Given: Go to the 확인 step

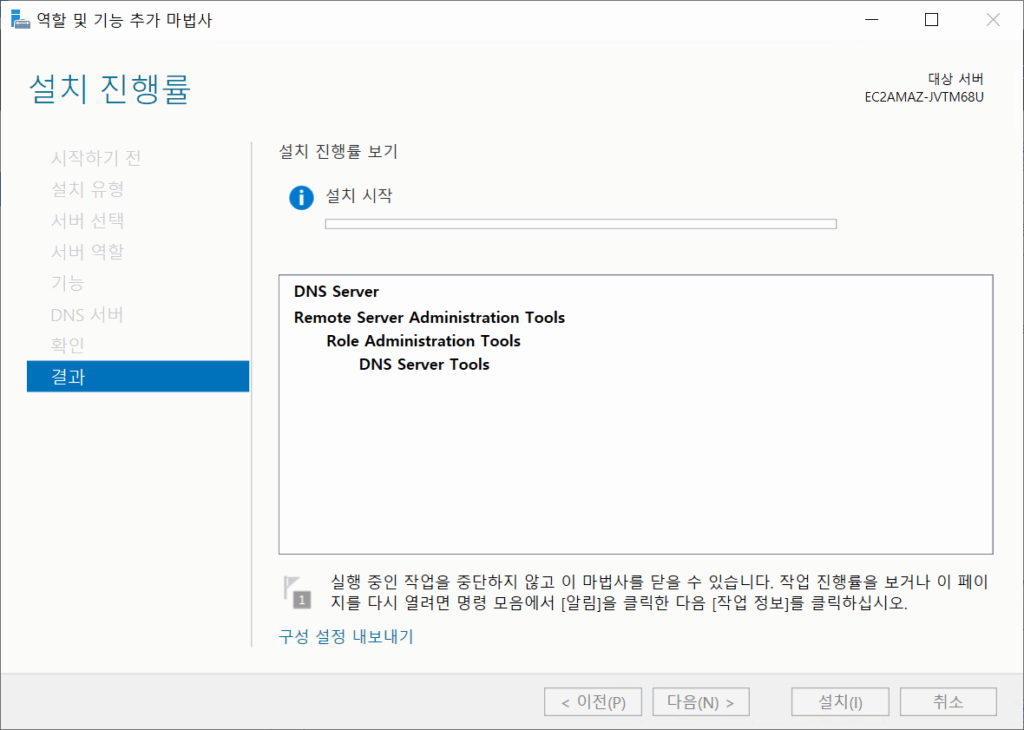Looking at the screenshot, I should (x=68, y=346).
